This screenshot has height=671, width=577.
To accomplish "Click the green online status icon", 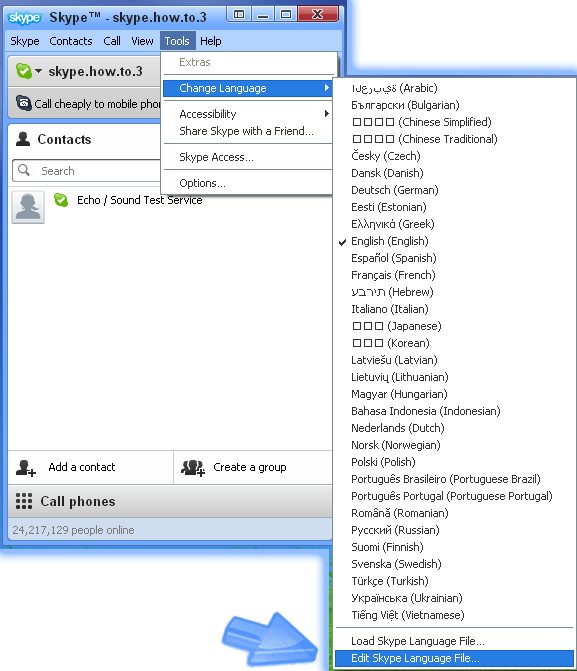I will click(x=24, y=71).
